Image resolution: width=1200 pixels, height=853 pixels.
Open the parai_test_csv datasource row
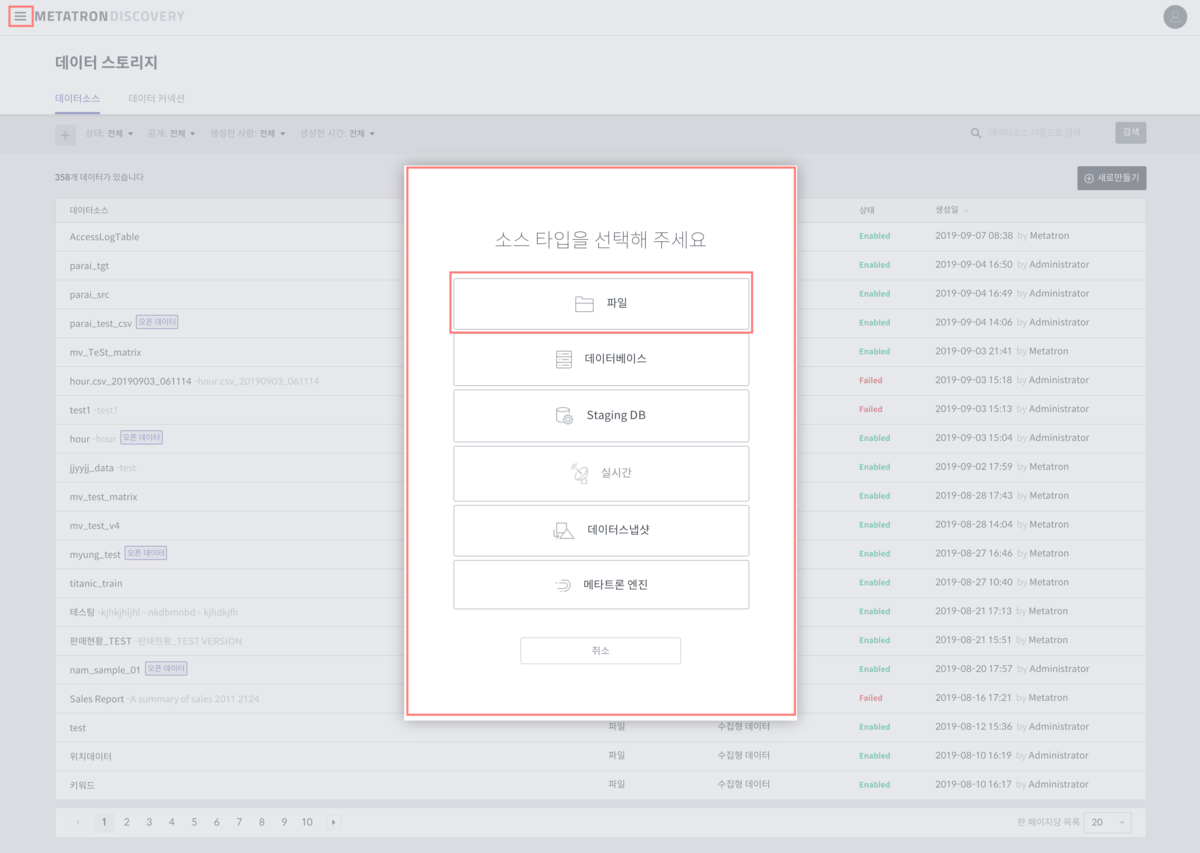click(x=600, y=323)
